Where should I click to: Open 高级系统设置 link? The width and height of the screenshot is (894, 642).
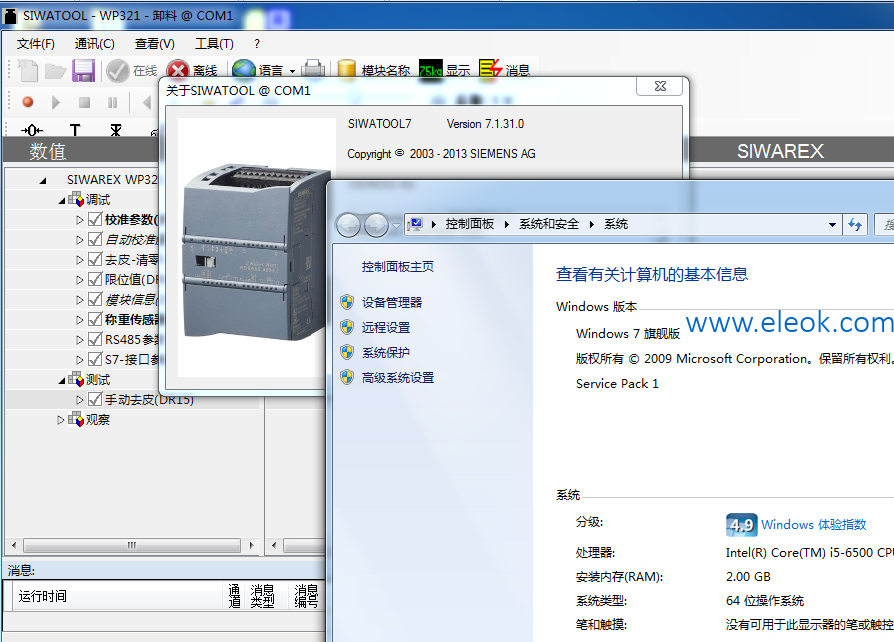pyautogui.click(x=398, y=378)
